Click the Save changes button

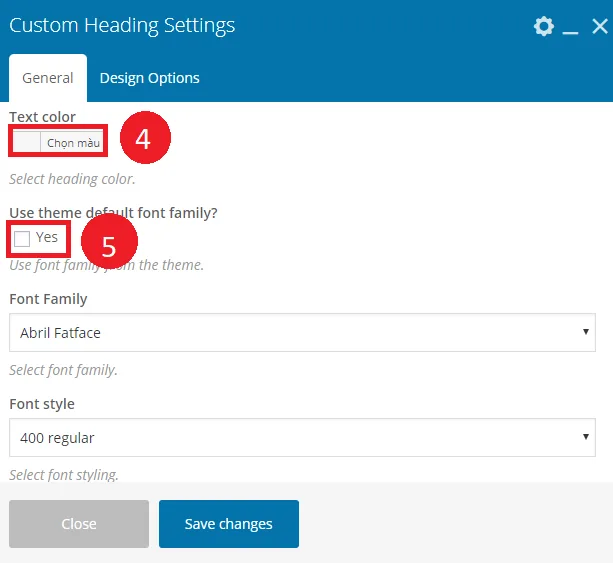pos(229,524)
